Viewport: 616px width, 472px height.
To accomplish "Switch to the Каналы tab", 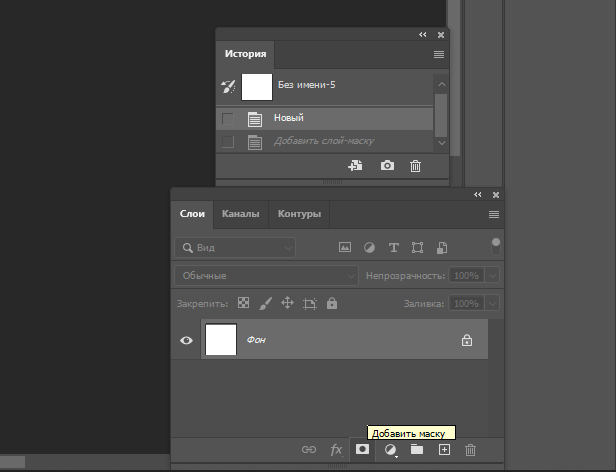I will (240, 214).
